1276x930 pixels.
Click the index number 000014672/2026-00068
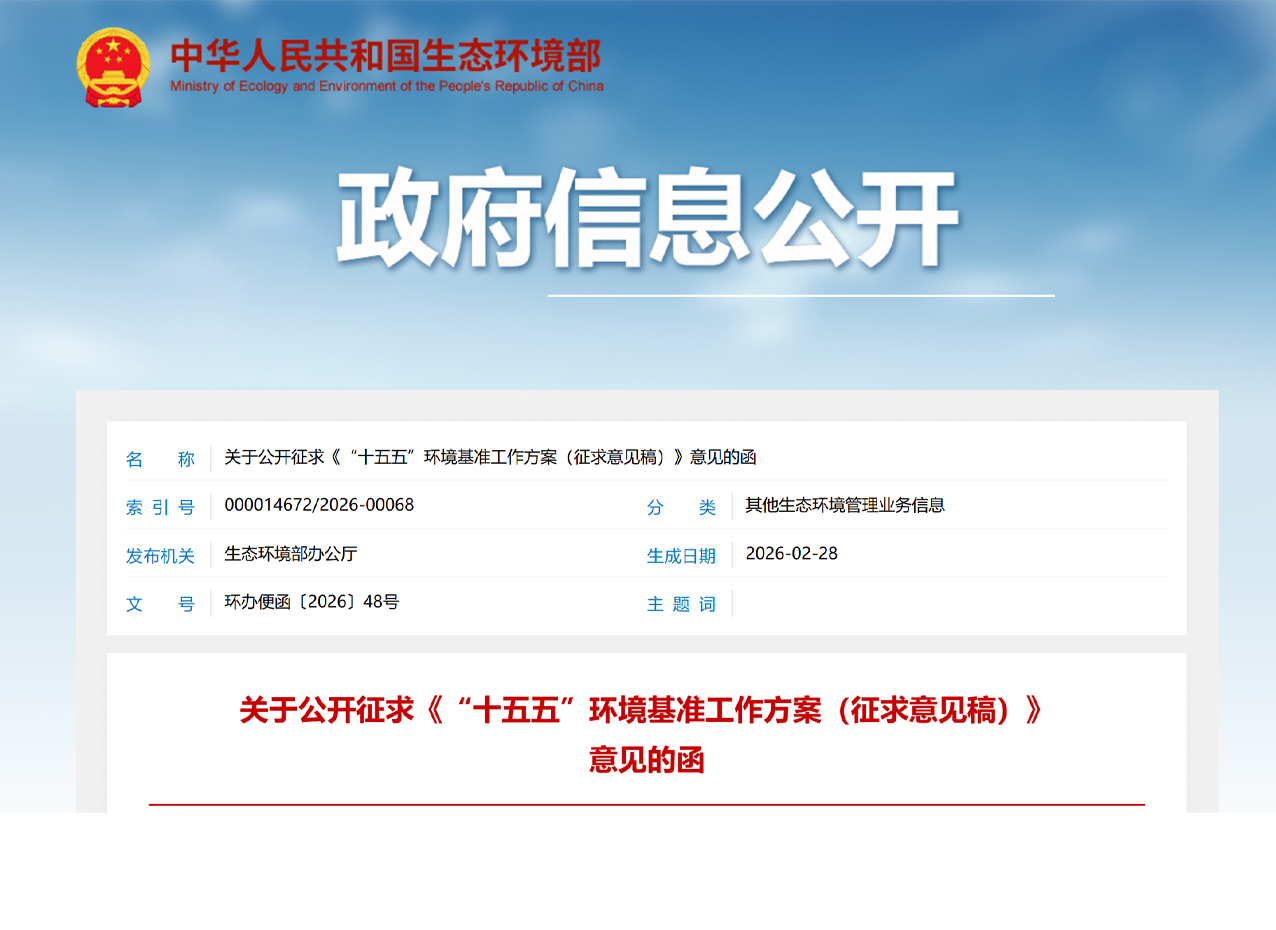319,505
